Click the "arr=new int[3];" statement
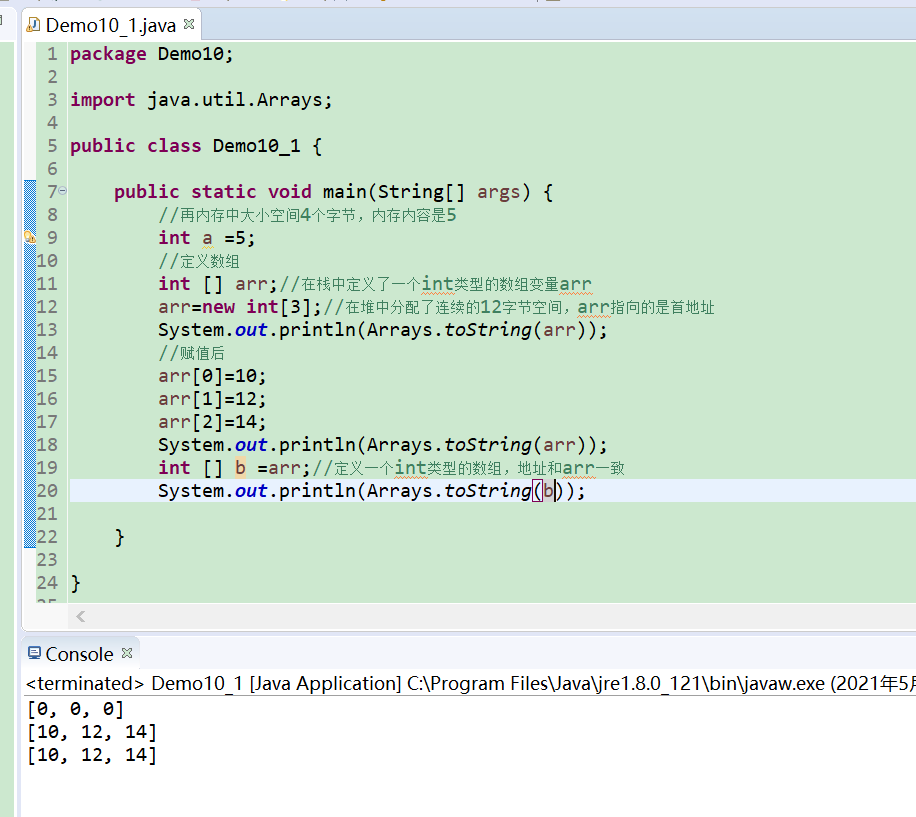Image resolution: width=916 pixels, height=817 pixels. pos(240,307)
